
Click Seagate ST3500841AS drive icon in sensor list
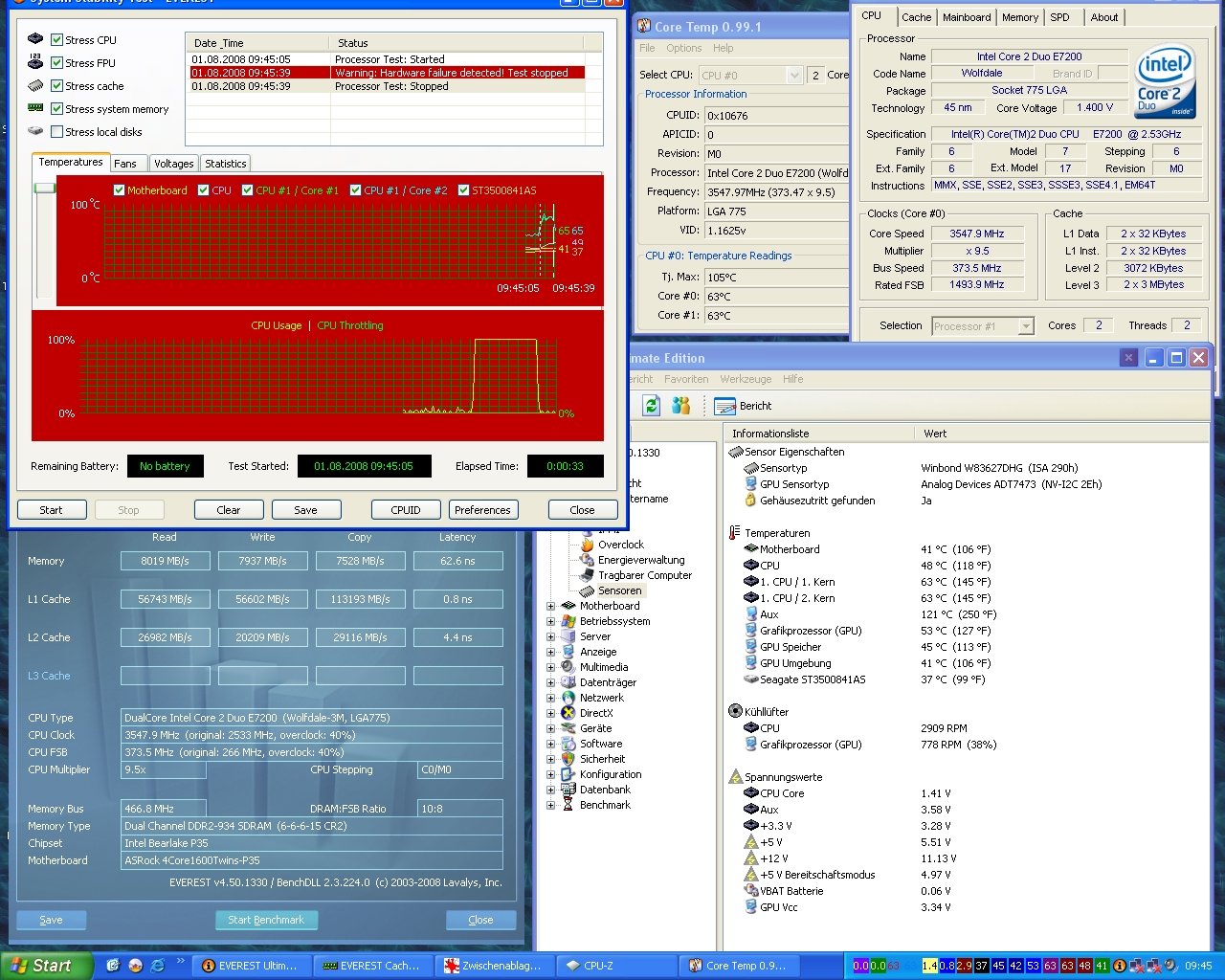pyautogui.click(x=751, y=679)
